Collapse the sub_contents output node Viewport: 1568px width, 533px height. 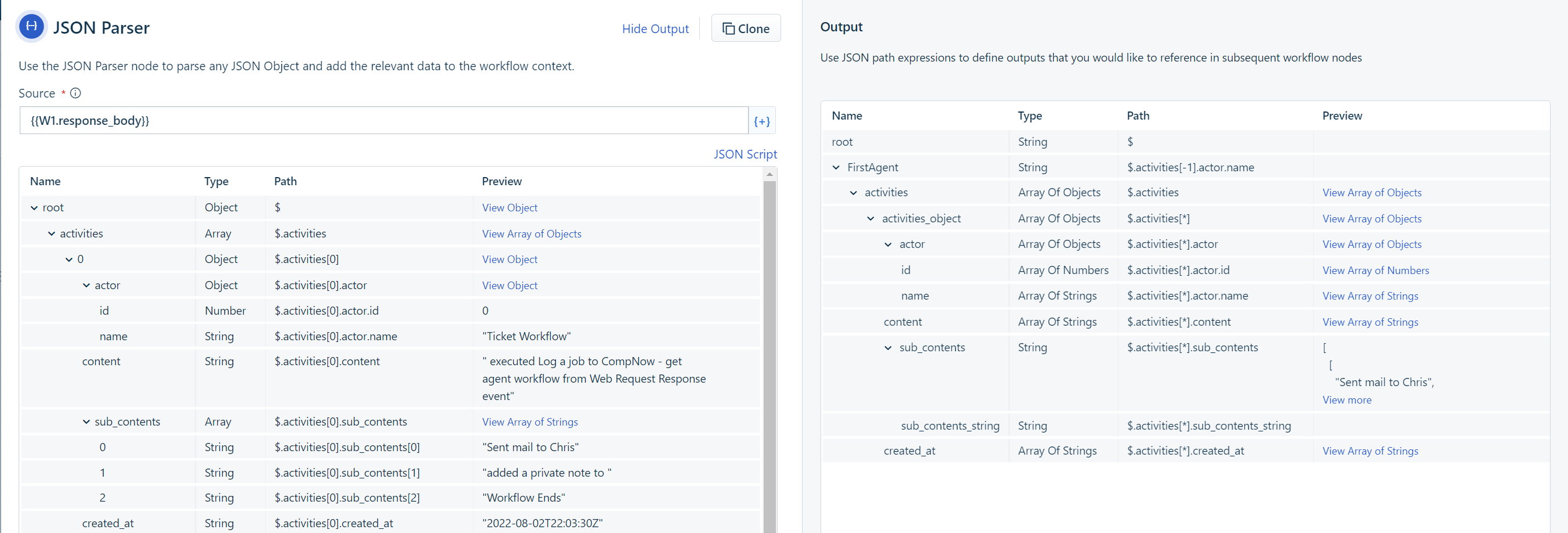(888, 348)
